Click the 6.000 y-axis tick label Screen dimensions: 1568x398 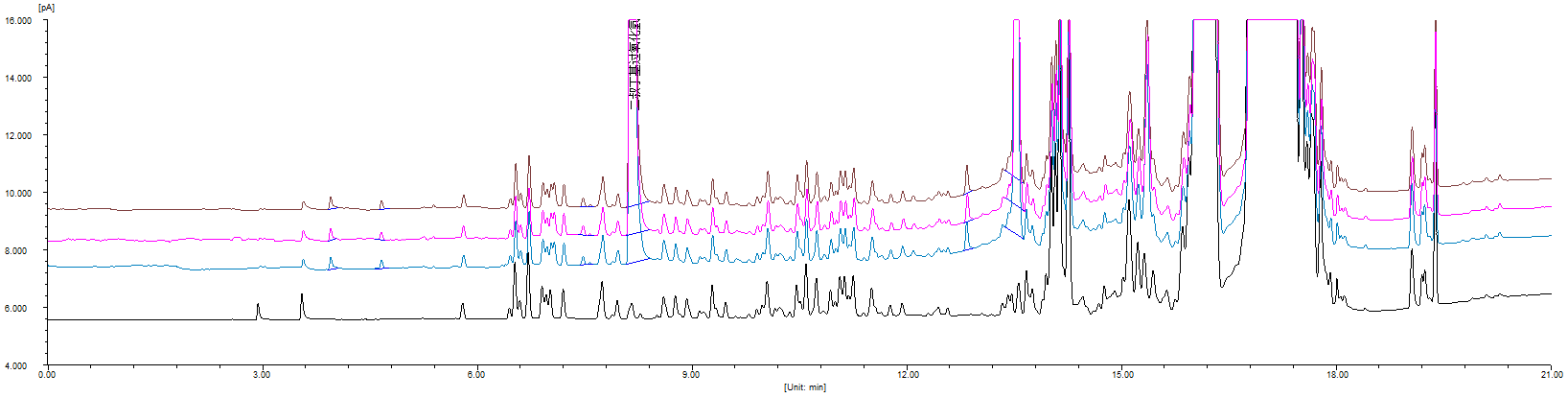coord(21,308)
